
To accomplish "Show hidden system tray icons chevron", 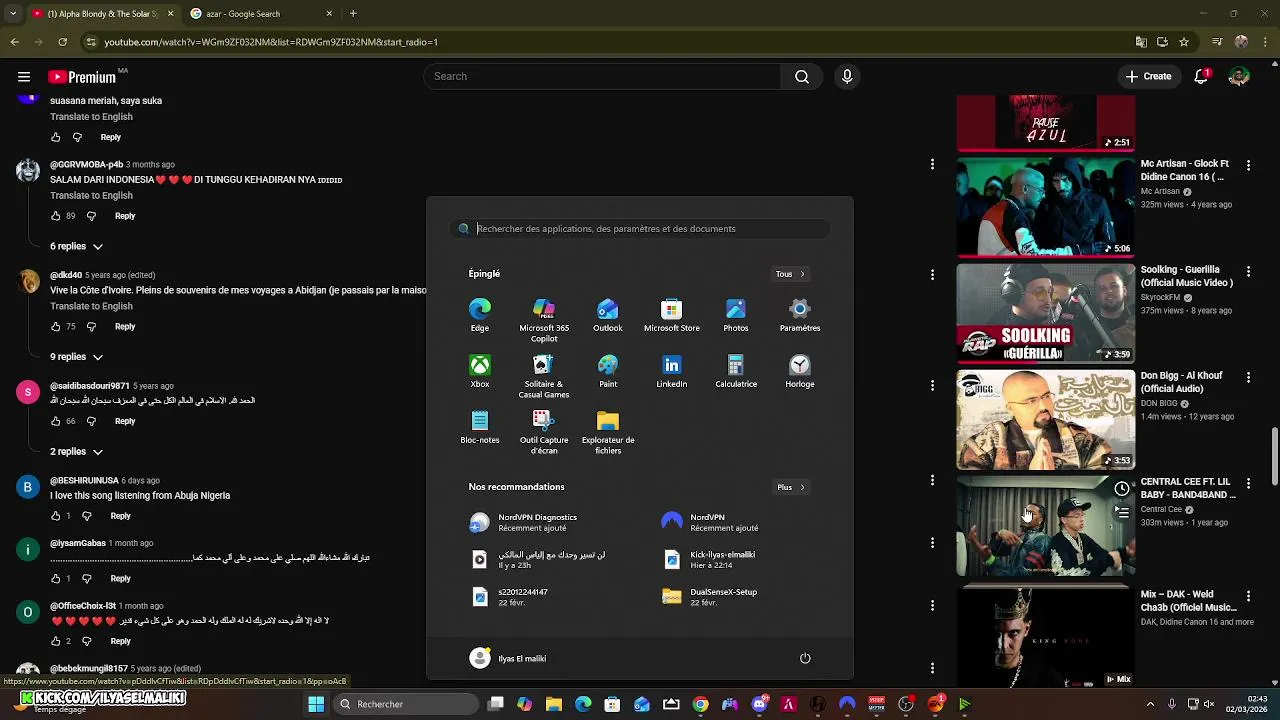I will pos(1150,704).
